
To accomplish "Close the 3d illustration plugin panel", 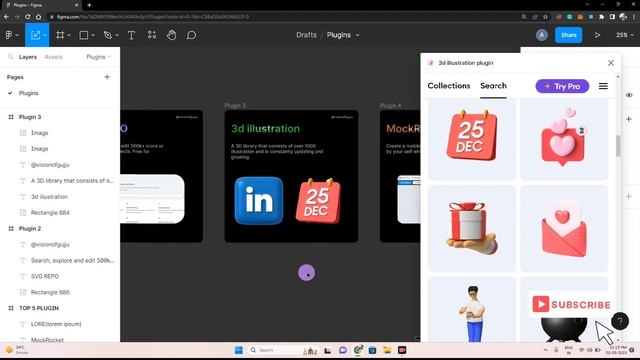I will pyautogui.click(x=611, y=63).
